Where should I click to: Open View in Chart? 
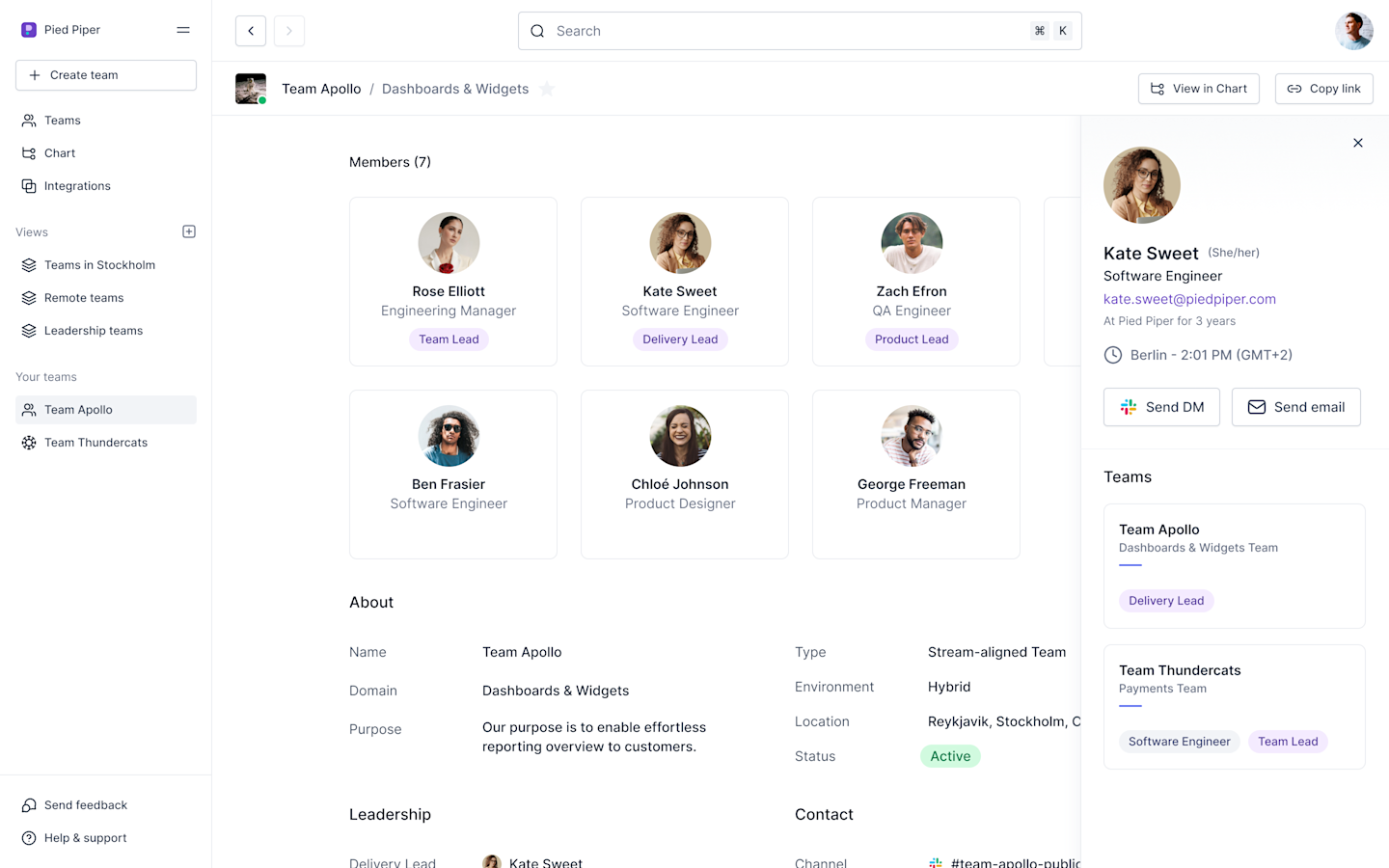tap(1198, 88)
